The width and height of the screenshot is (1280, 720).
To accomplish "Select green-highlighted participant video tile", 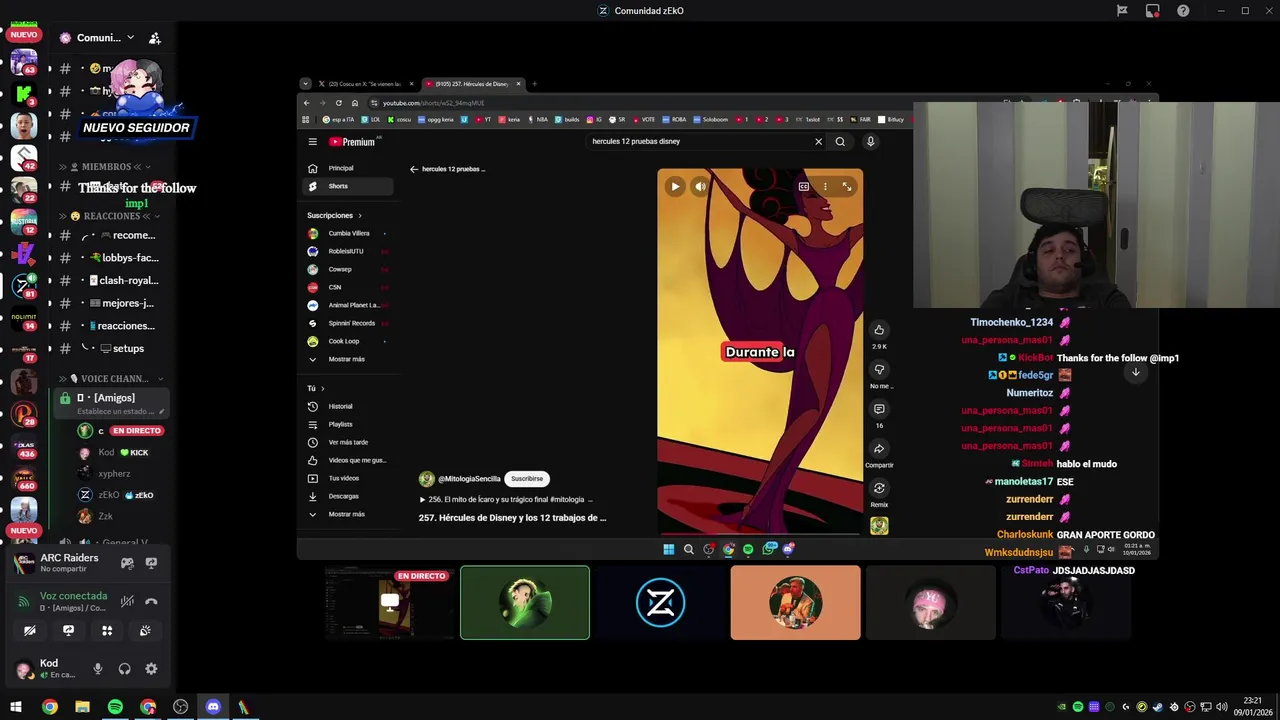I will (x=525, y=603).
